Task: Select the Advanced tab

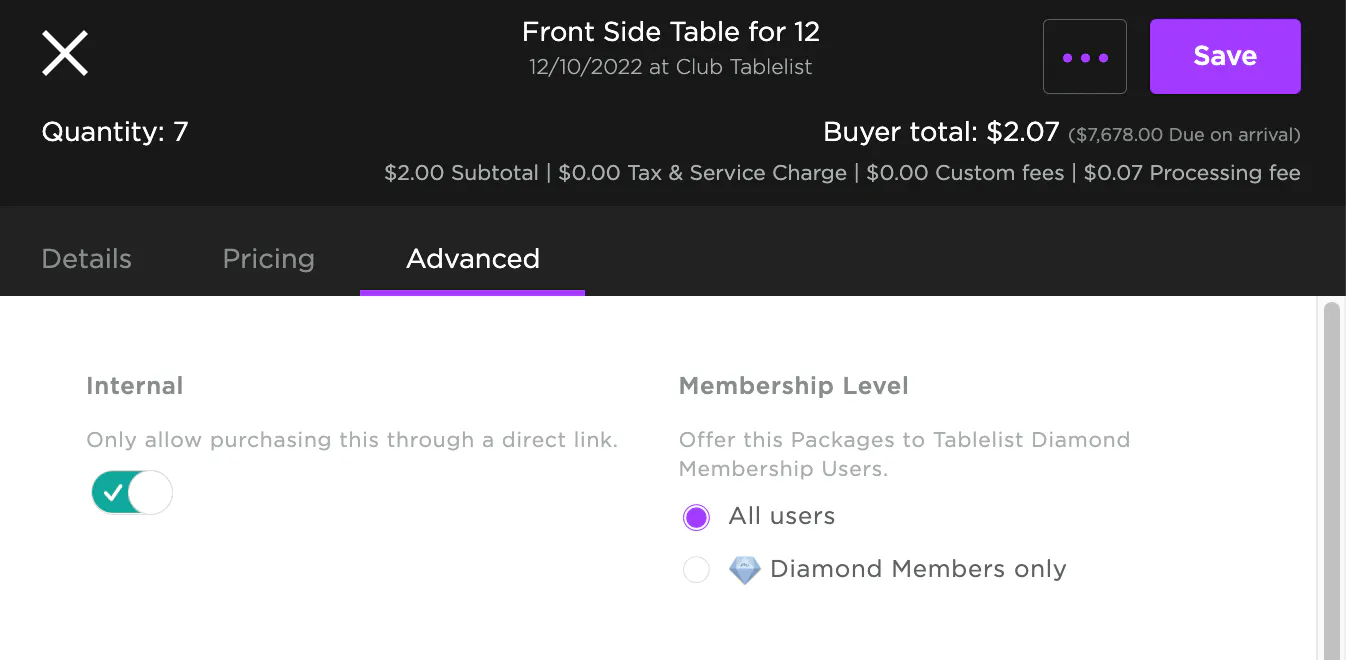Action: pos(472,259)
